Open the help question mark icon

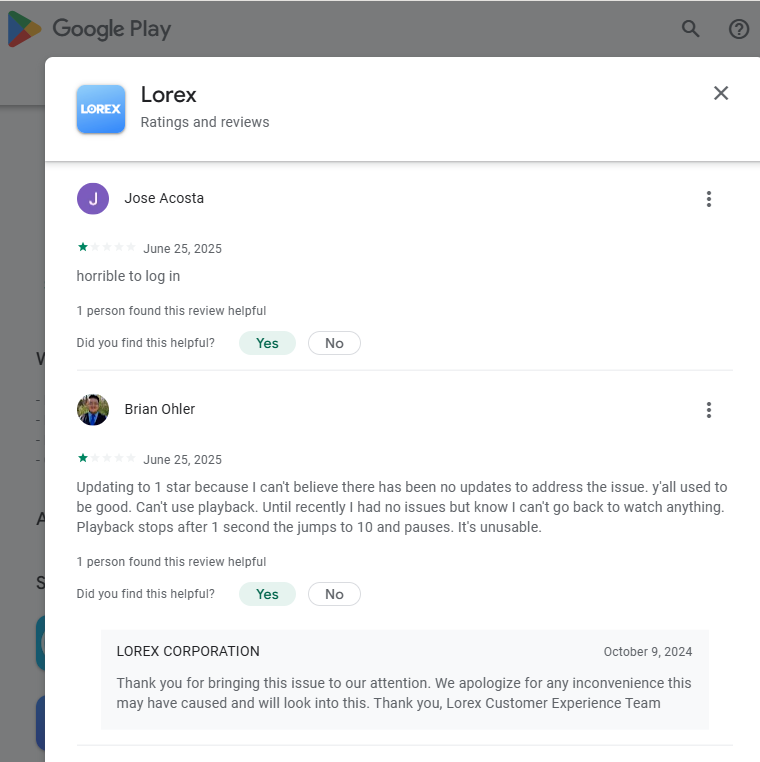[x=739, y=29]
